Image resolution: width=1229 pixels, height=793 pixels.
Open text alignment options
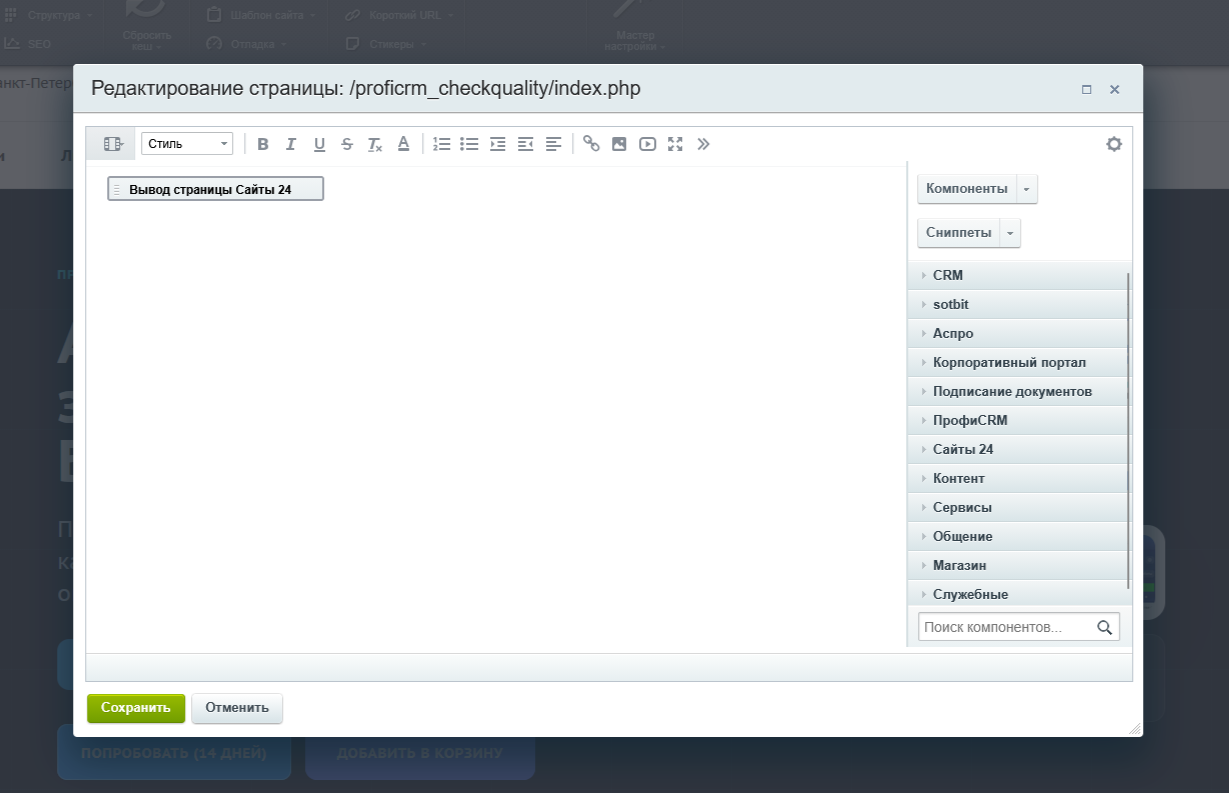click(553, 144)
